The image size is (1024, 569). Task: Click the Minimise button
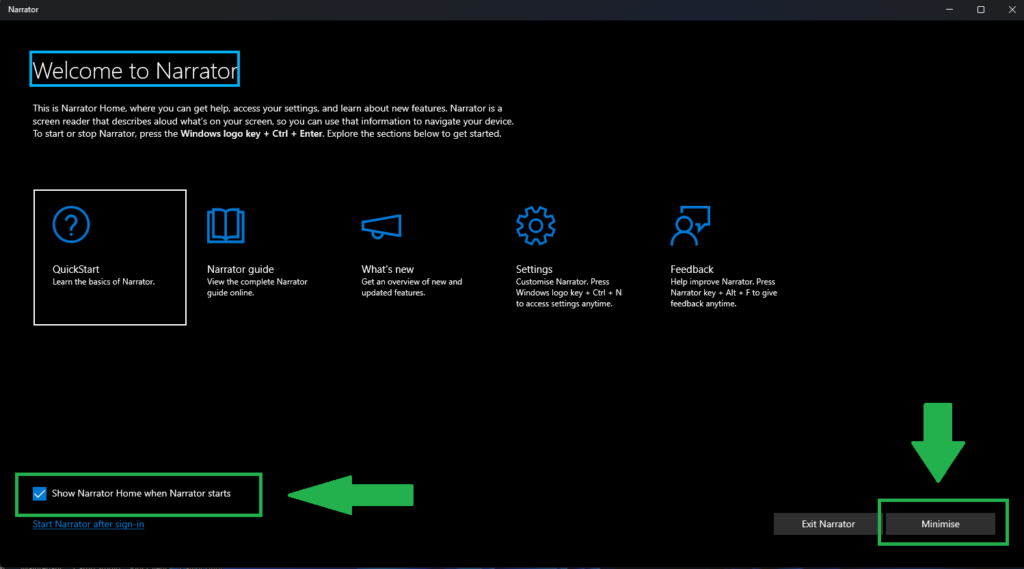[940, 524]
